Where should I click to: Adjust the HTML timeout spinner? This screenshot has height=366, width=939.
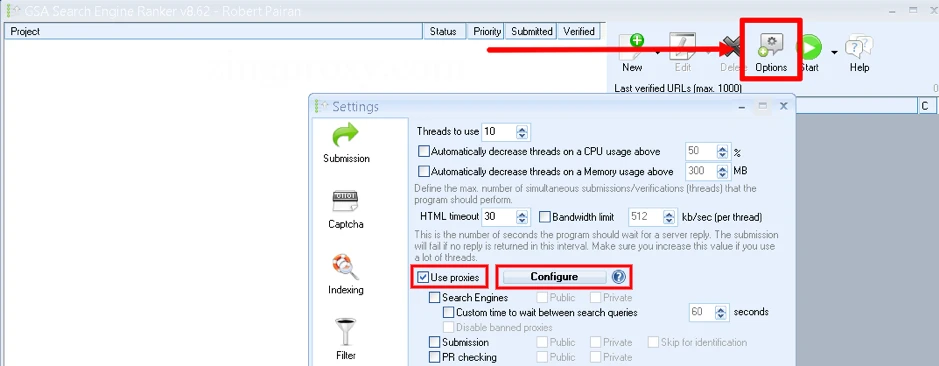pyautogui.click(x=522, y=216)
